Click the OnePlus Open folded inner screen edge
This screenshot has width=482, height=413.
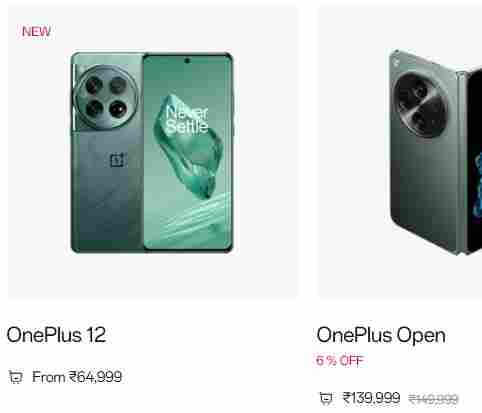coord(475,160)
